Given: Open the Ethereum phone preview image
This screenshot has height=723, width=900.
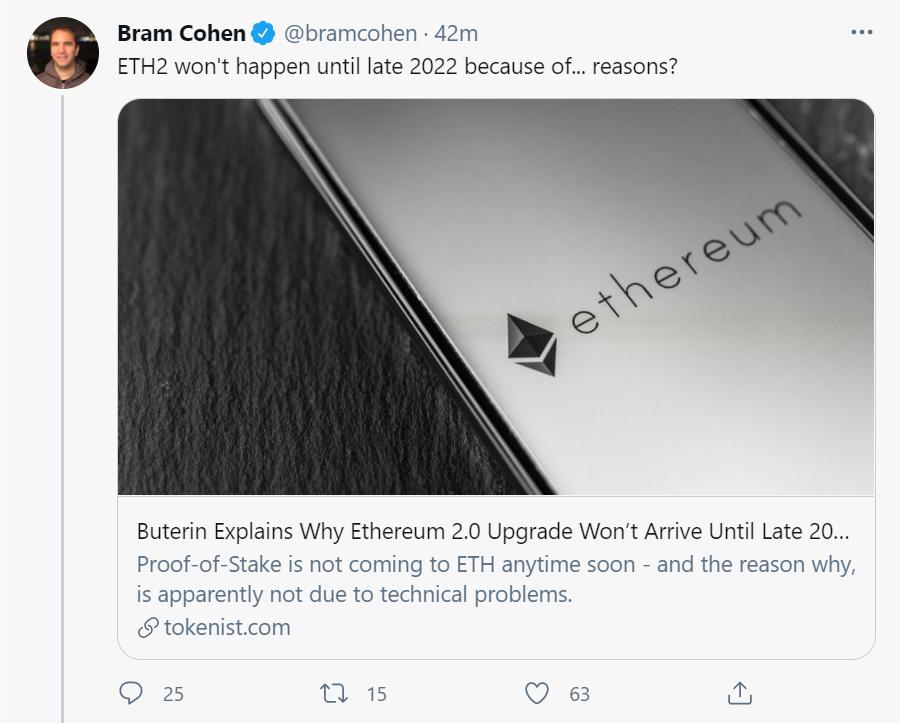Looking at the screenshot, I should coord(496,297).
